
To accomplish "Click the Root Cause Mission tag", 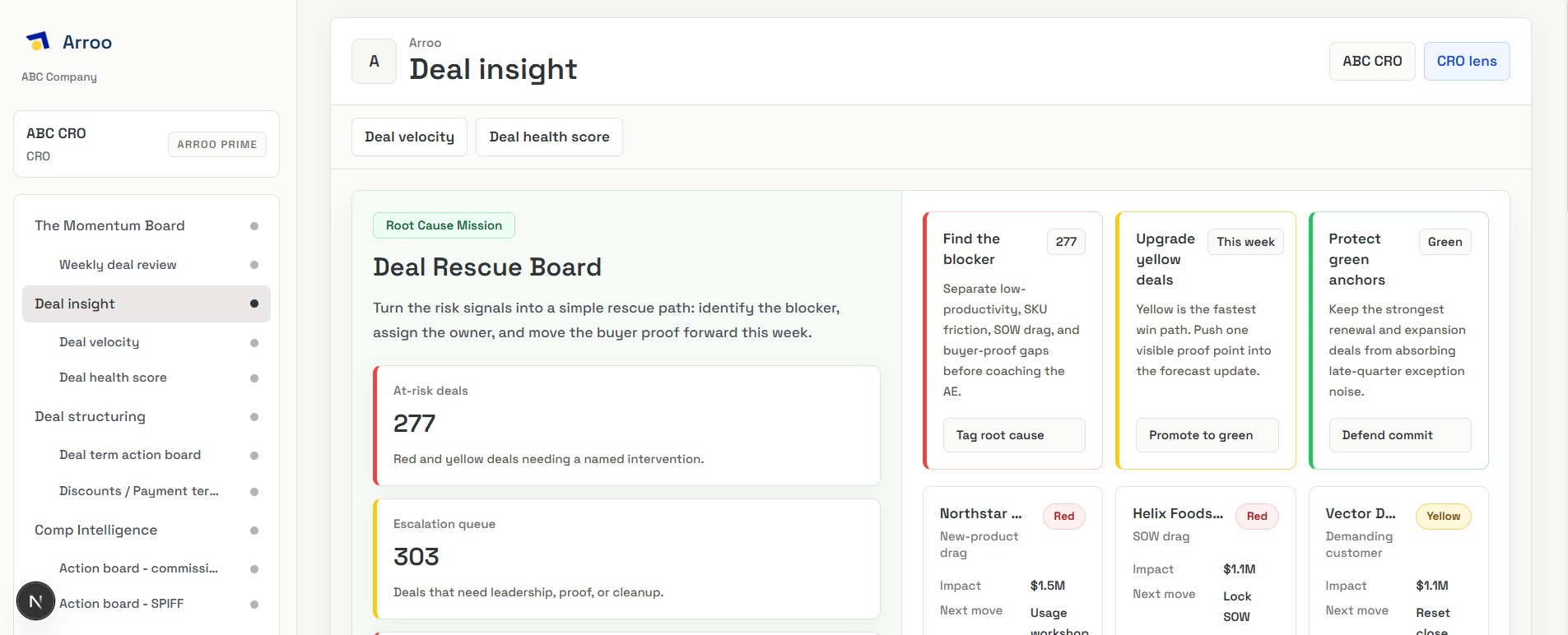I will click(x=444, y=226).
